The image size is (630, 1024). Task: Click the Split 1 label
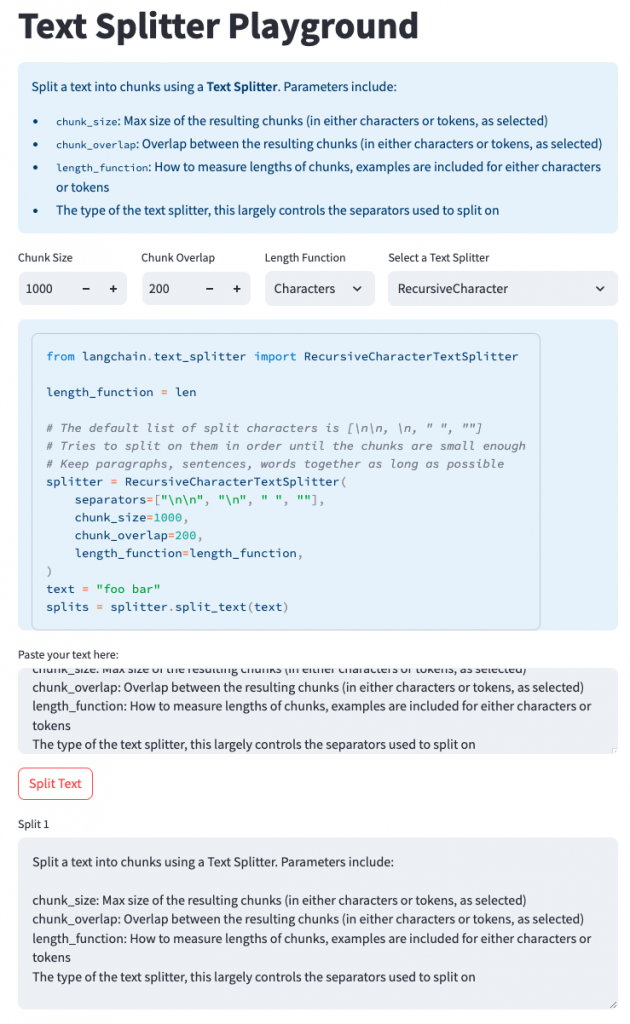point(33,824)
